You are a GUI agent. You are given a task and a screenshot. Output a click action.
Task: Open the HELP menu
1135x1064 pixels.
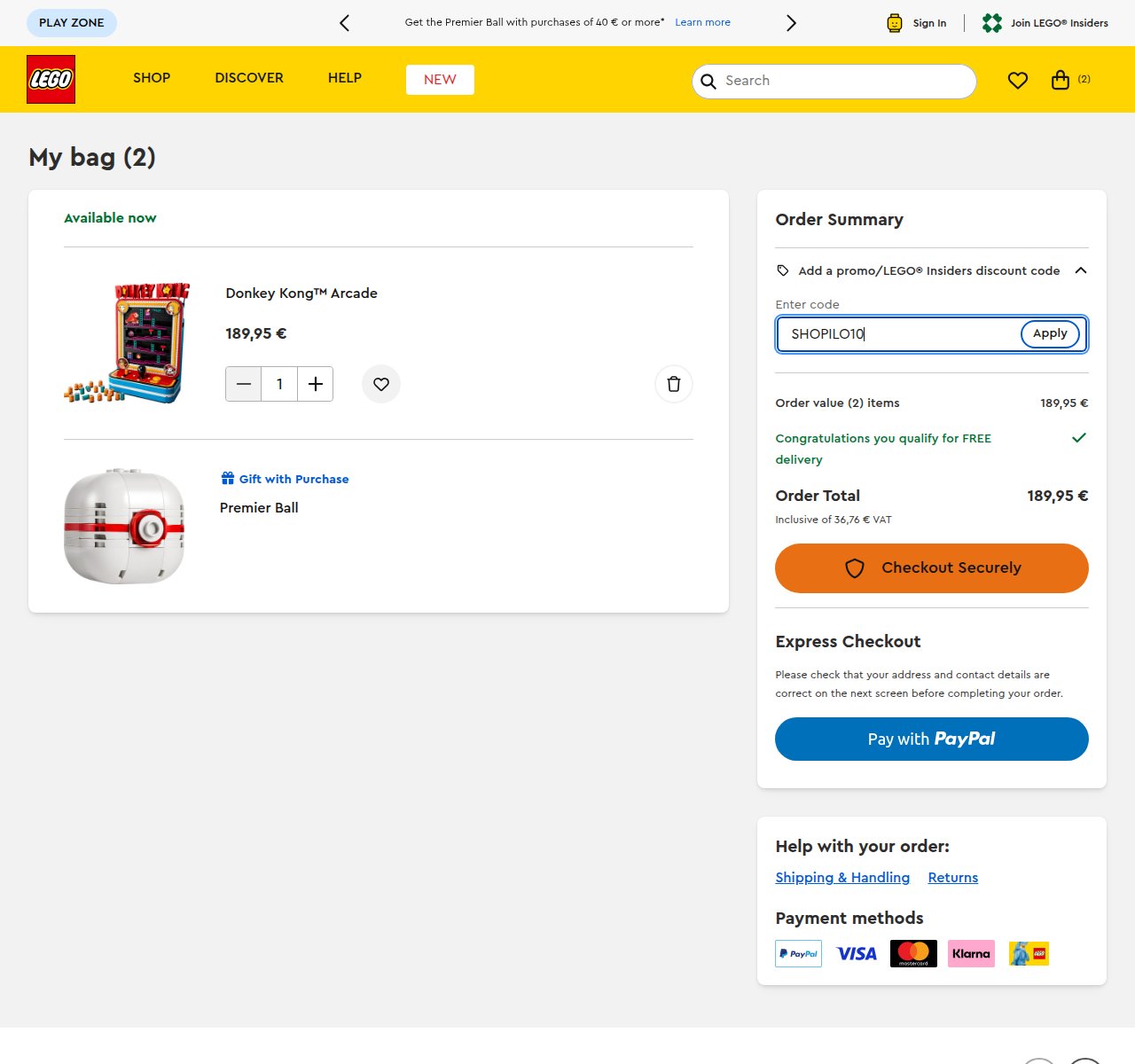[x=345, y=78]
